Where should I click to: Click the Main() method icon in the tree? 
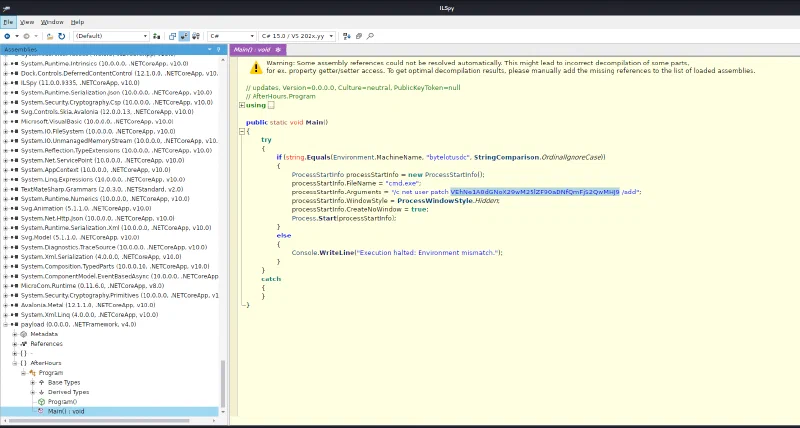coord(41,411)
